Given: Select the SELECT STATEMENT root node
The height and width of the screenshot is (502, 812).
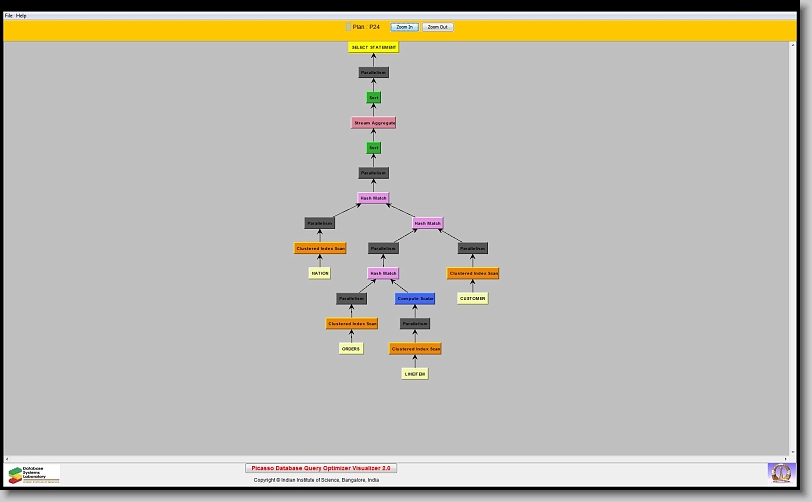Looking at the screenshot, I should 374,47.
